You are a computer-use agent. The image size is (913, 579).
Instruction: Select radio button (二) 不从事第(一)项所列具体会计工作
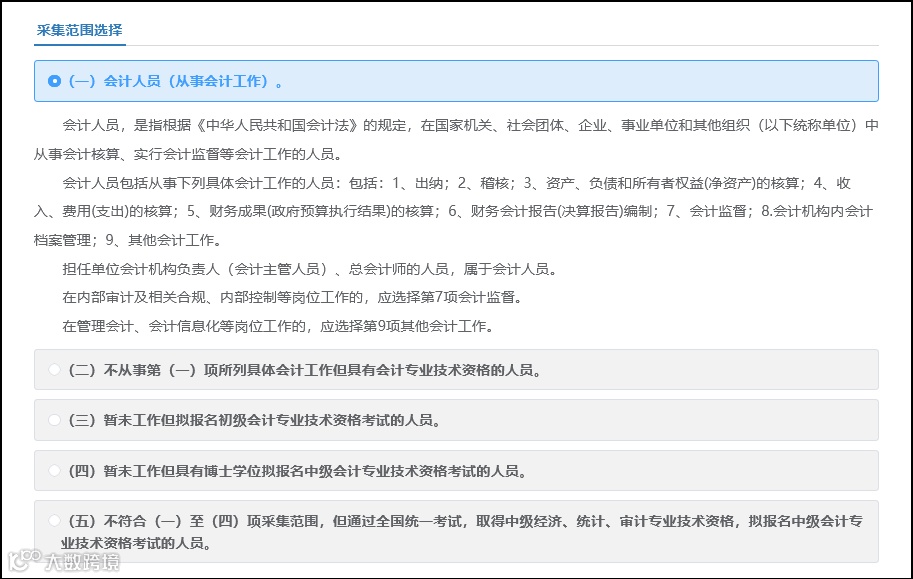[54, 369]
